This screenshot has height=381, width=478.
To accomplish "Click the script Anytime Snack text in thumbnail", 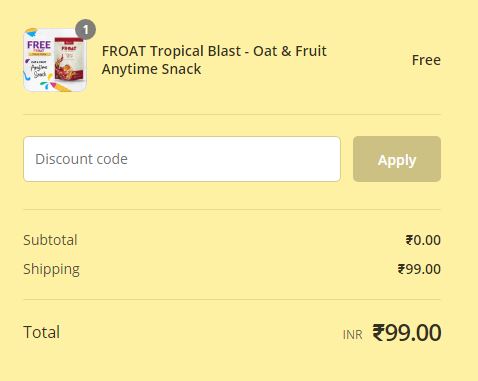I will coord(39,71).
